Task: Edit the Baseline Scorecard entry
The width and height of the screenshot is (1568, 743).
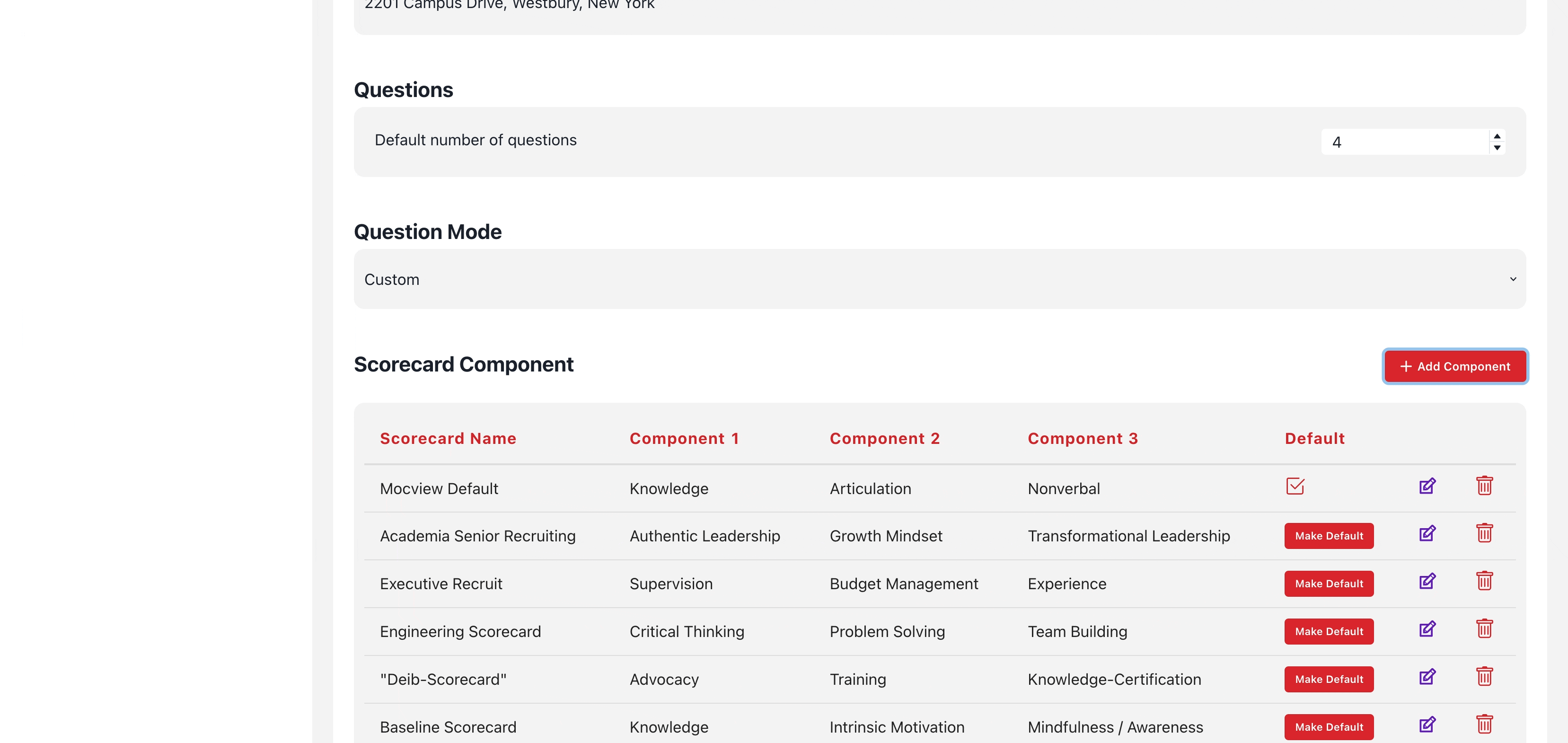Action: pyautogui.click(x=1427, y=725)
